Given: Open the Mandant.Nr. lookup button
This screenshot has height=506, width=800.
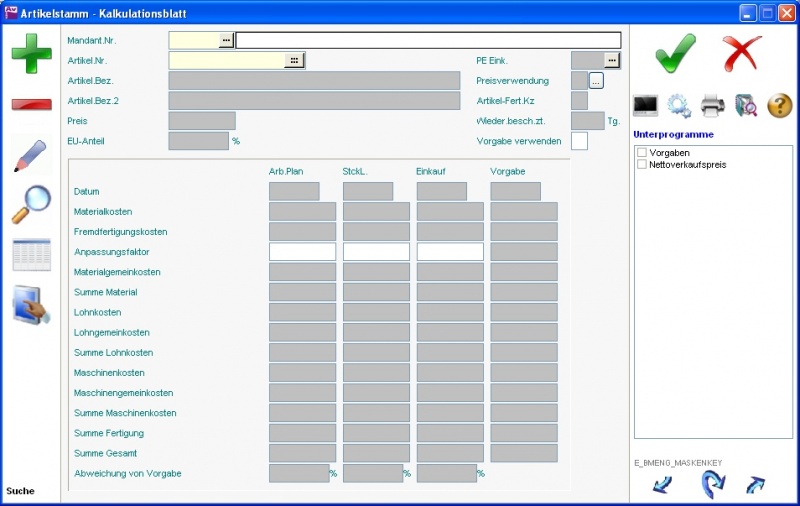Looking at the screenshot, I should pyautogui.click(x=226, y=40).
